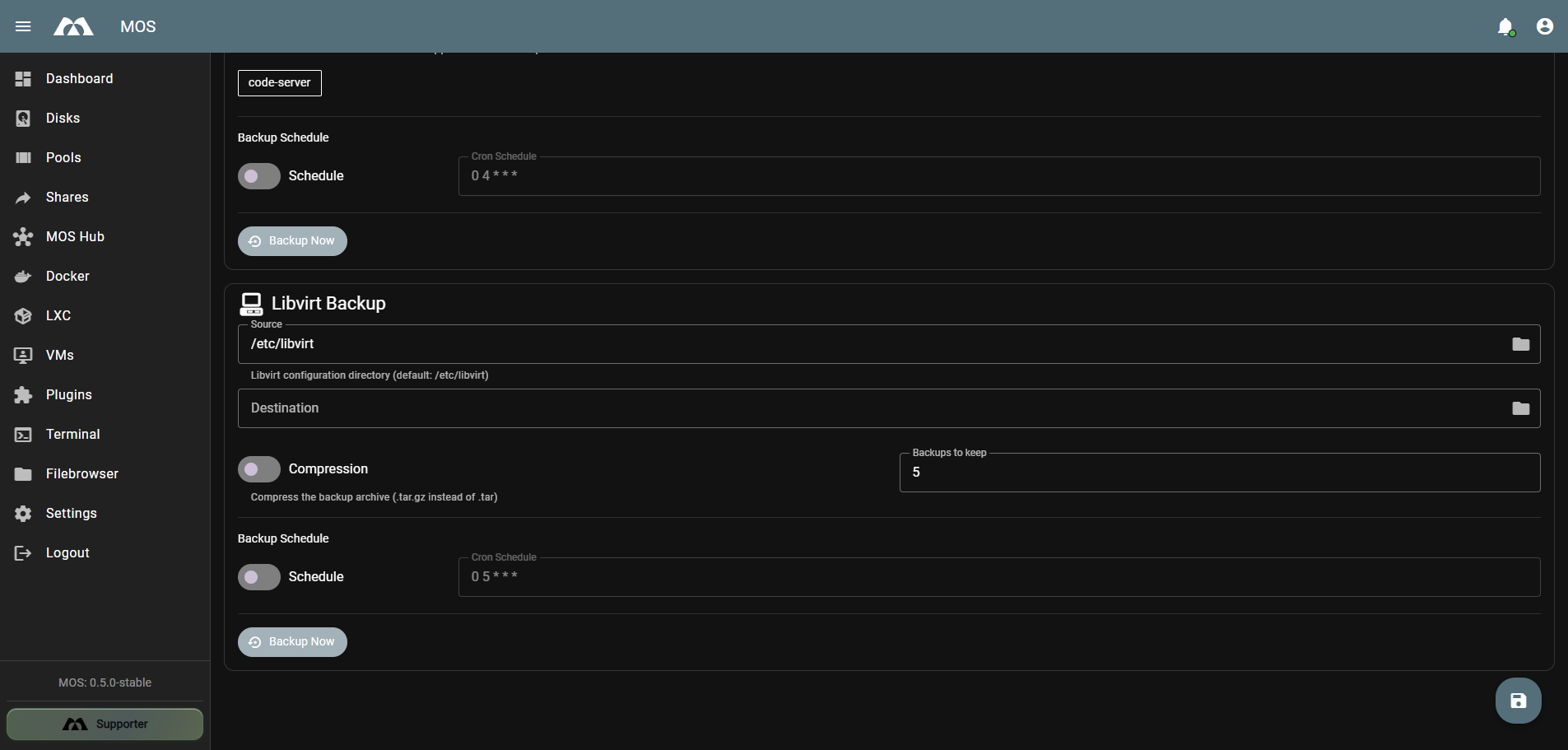Click the Logout exit icon
1568x750 pixels.
23,553
